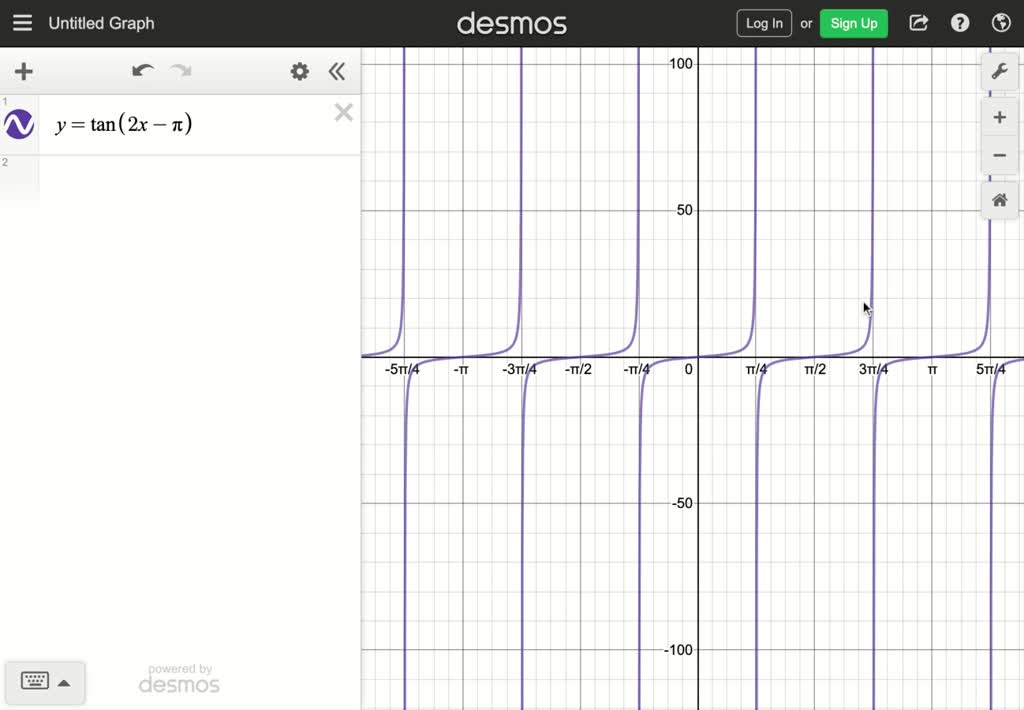Open the graph settings wrench panel
Viewport: 1024px width, 710px height.
[x=999, y=71]
